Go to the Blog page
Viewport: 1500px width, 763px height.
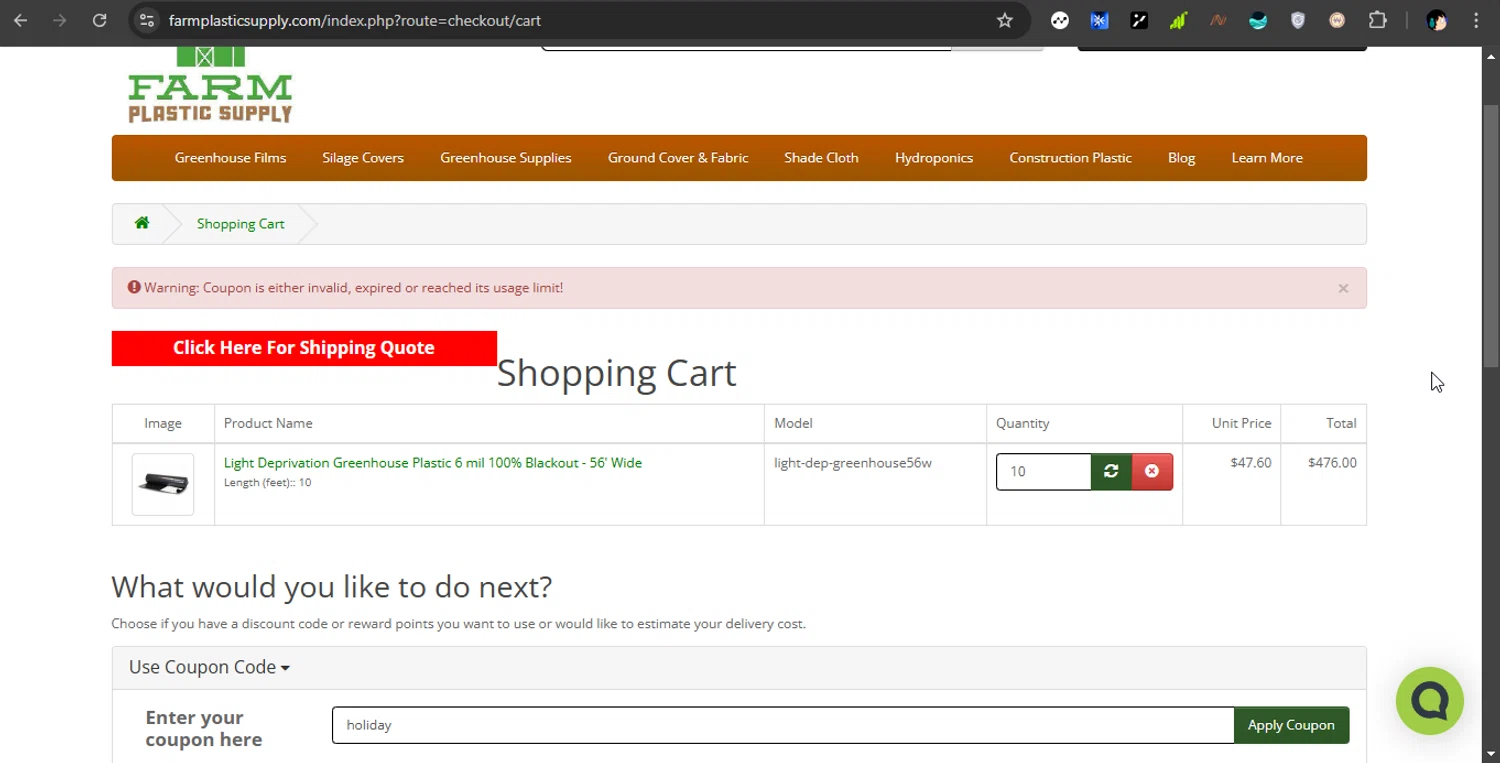pyautogui.click(x=1181, y=158)
